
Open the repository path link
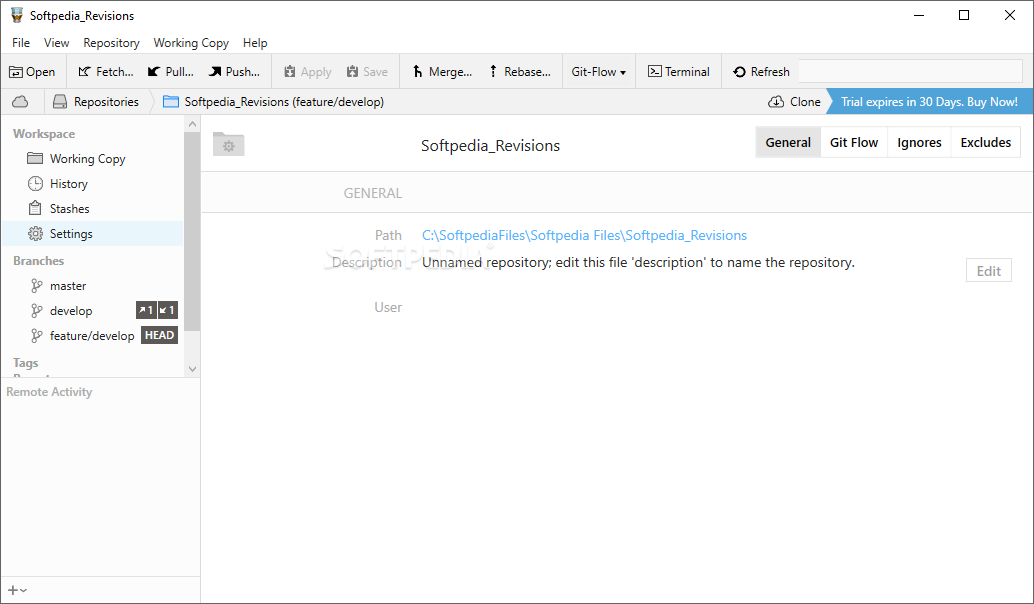tap(584, 235)
